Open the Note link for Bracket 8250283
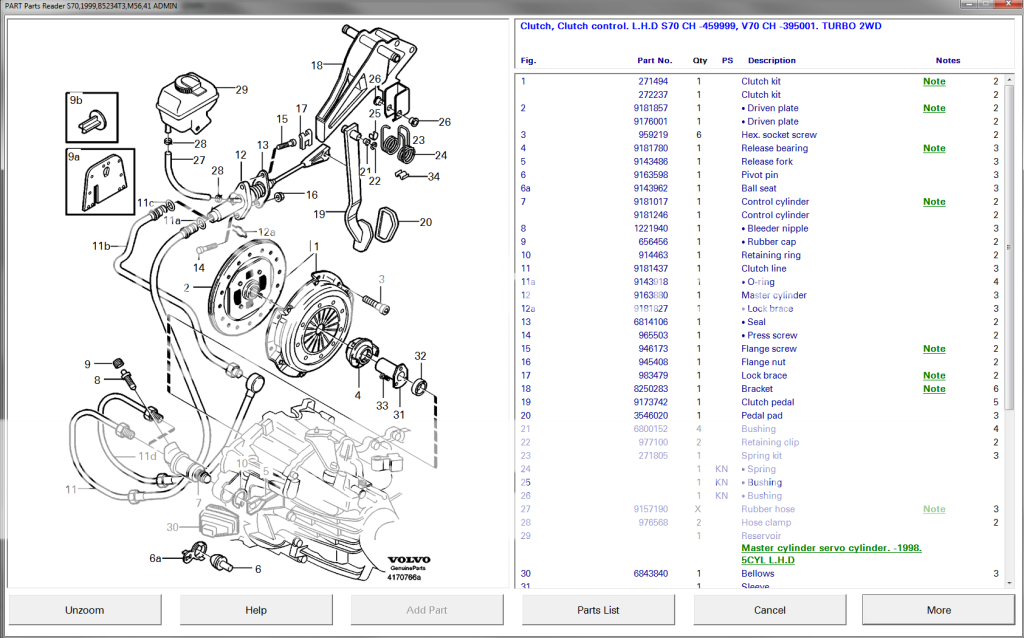The image size is (1024, 638). click(934, 389)
